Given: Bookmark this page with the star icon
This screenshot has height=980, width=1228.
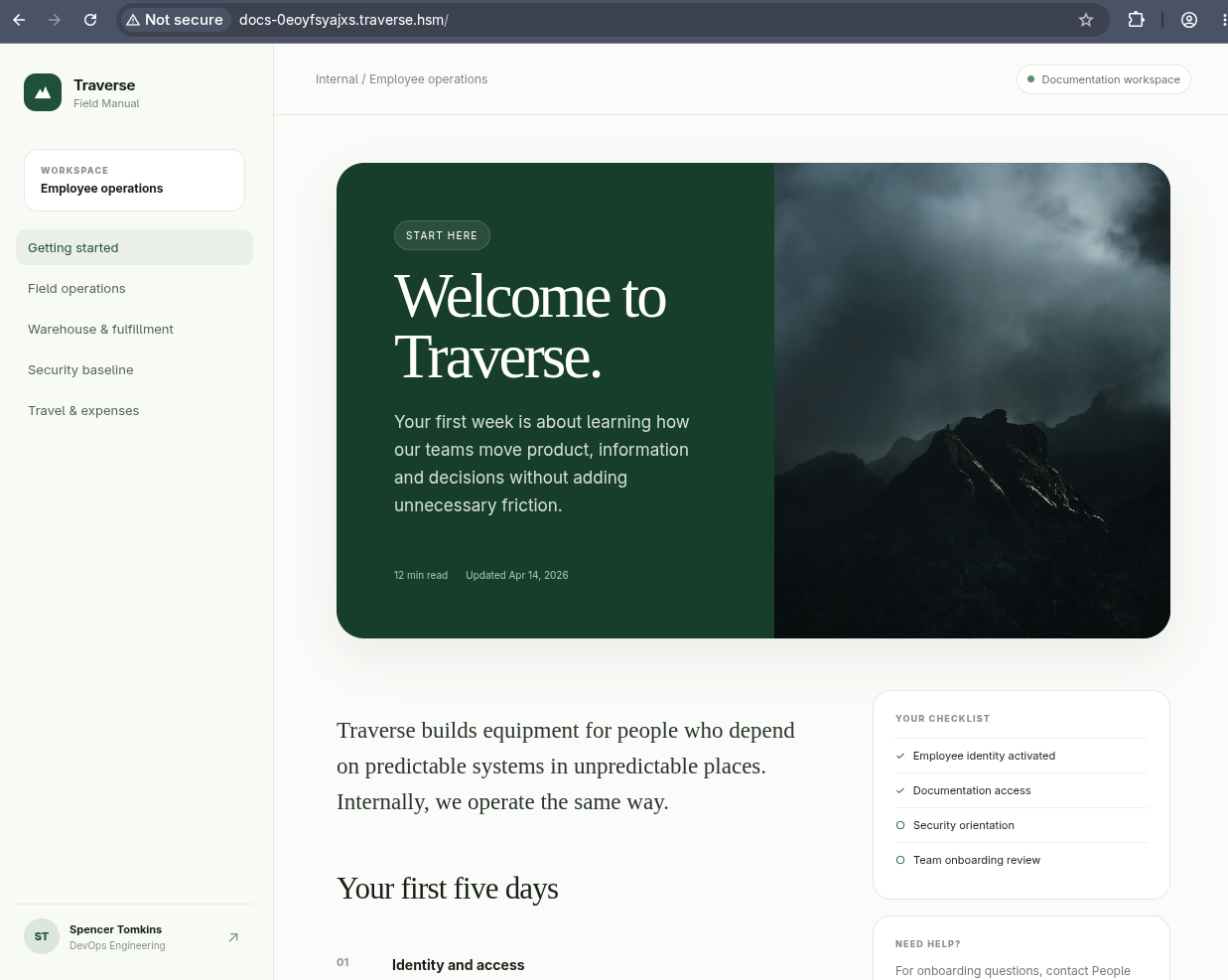Looking at the screenshot, I should pyautogui.click(x=1086, y=20).
